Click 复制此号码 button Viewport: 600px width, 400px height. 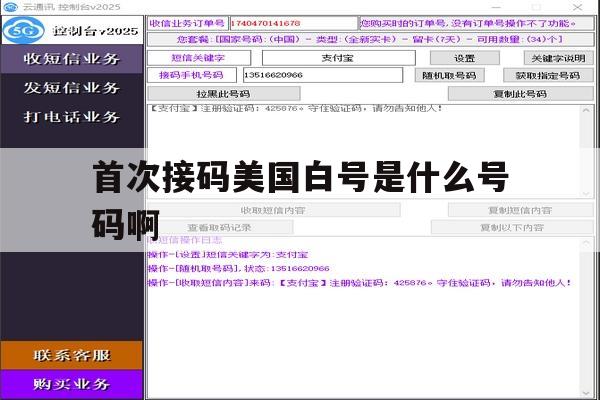pos(520,94)
